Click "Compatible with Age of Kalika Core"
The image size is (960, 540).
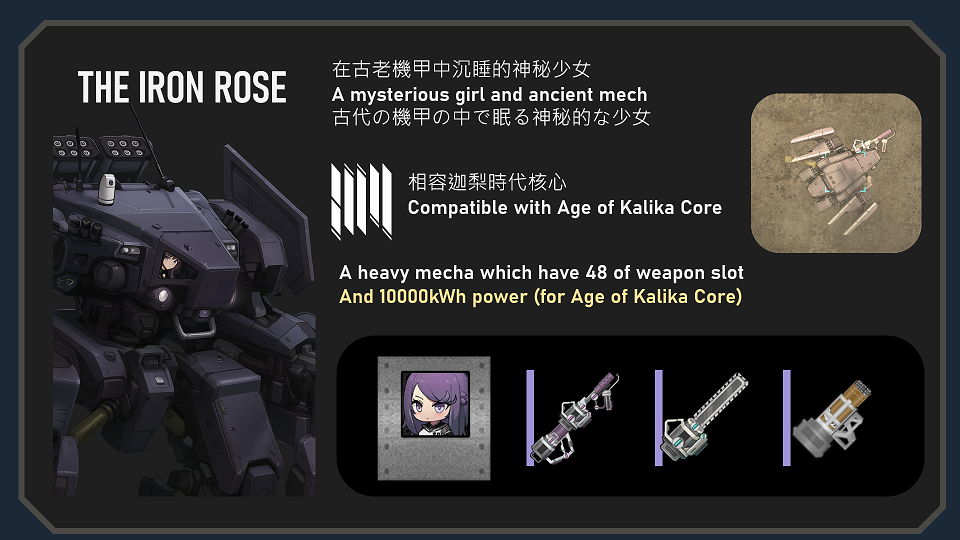tap(564, 208)
